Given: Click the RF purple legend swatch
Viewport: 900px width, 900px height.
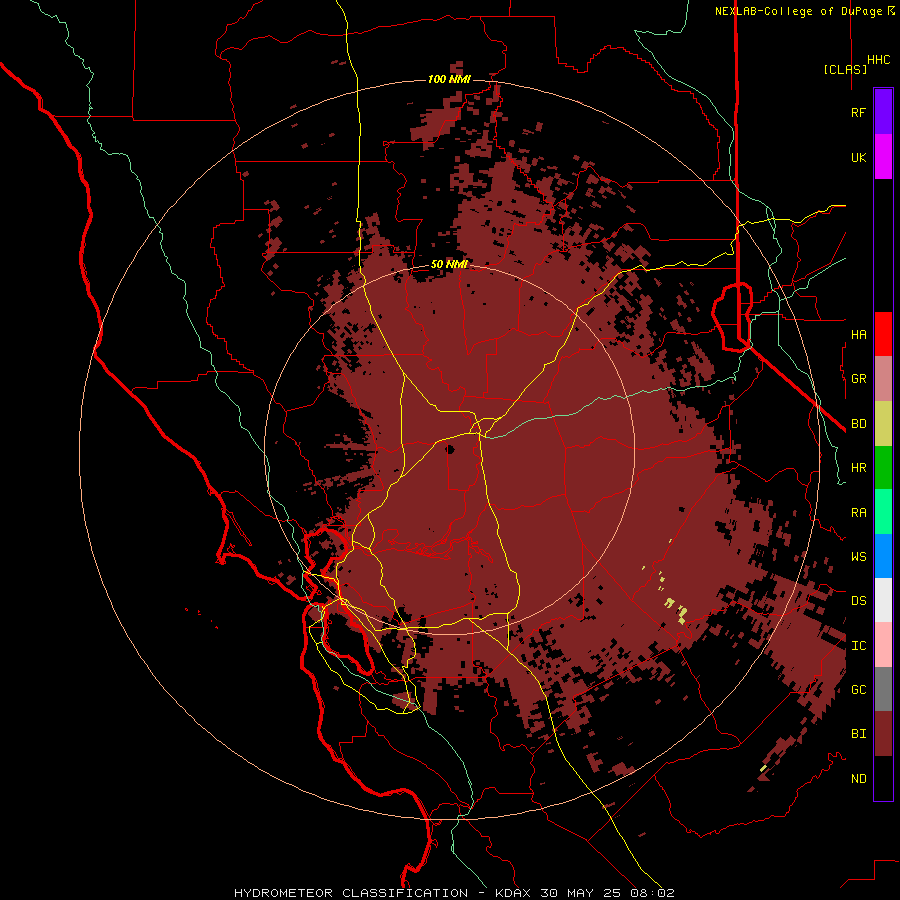Looking at the screenshot, I should tap(883, 112).
